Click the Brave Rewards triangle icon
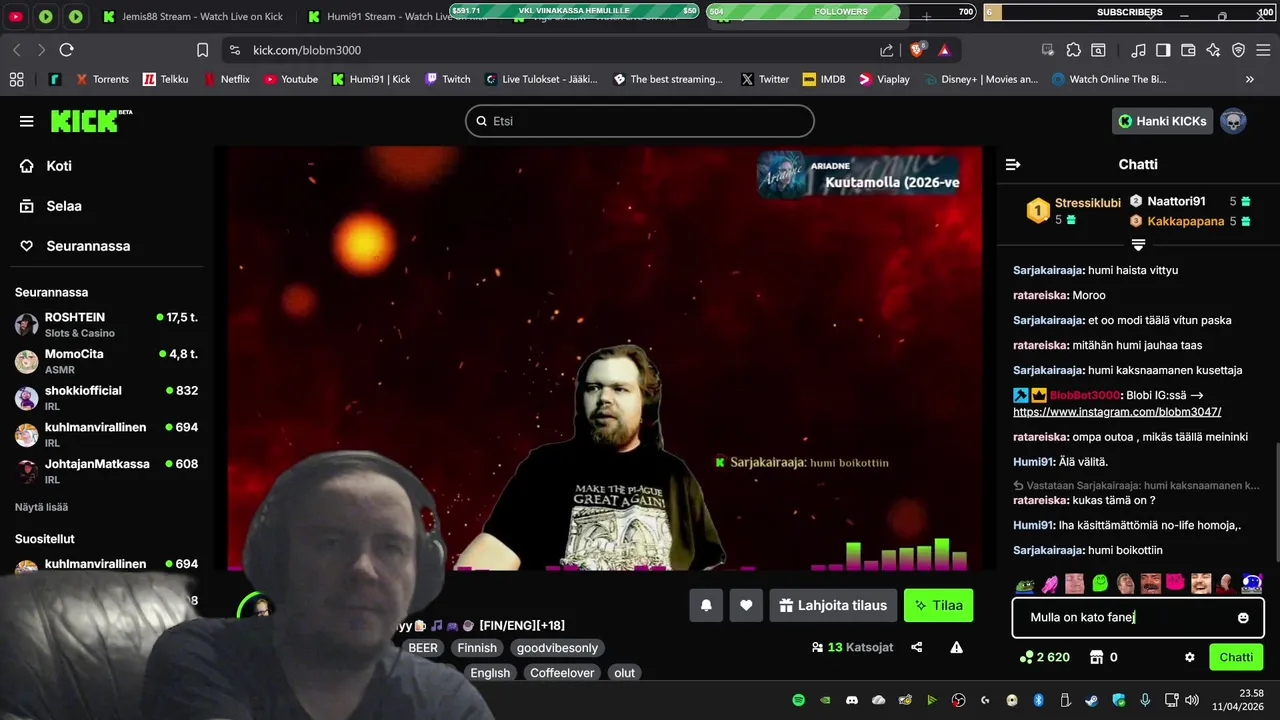This screenshot has width=1280, height=720. pyautogui.click(x=944, y=50)
